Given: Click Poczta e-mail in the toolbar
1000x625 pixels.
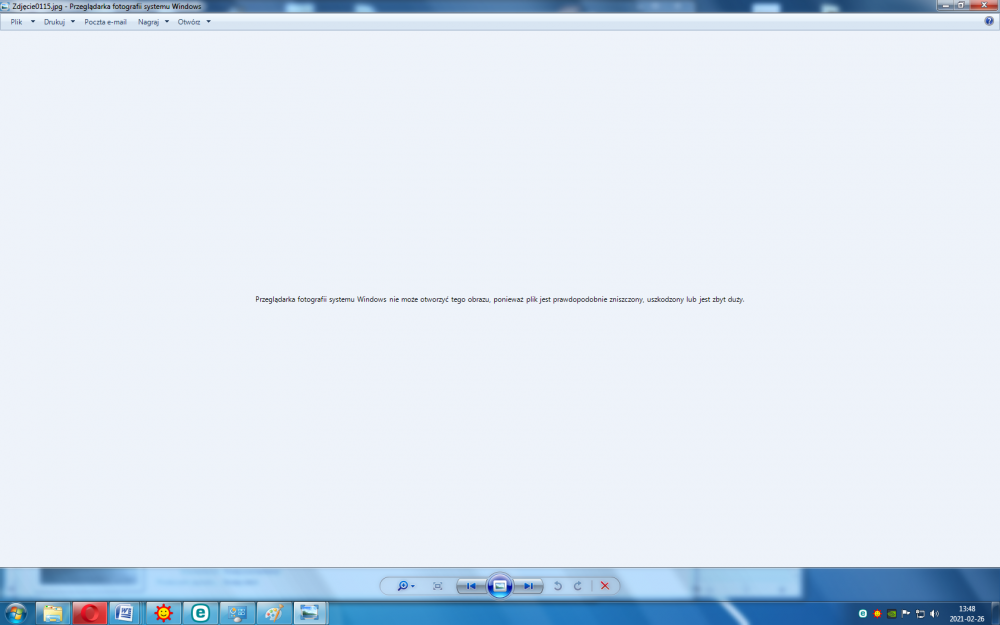Looking at the screenshot, I should (x=105, y=21).
